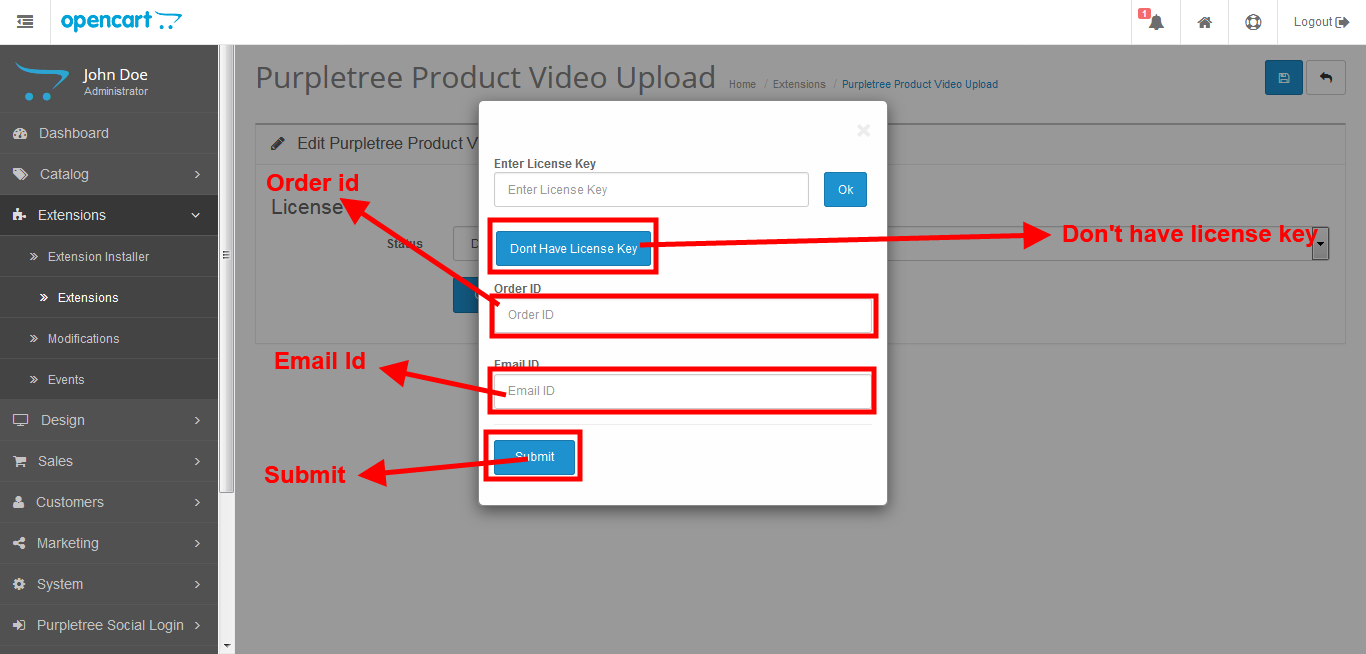Click the Extensions breadcrumb link
The width and height of the screenshot is (1366, 654).
pos(799,84)
